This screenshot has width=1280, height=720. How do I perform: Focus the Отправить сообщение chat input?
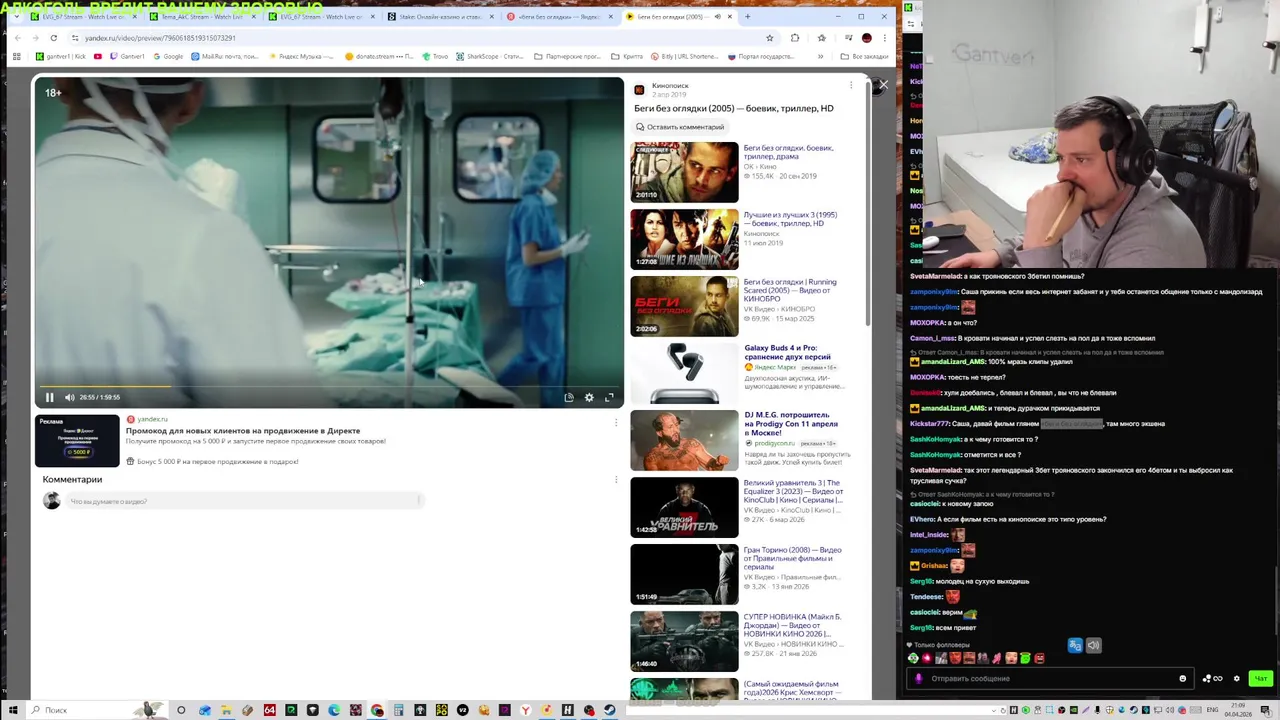1050,679
